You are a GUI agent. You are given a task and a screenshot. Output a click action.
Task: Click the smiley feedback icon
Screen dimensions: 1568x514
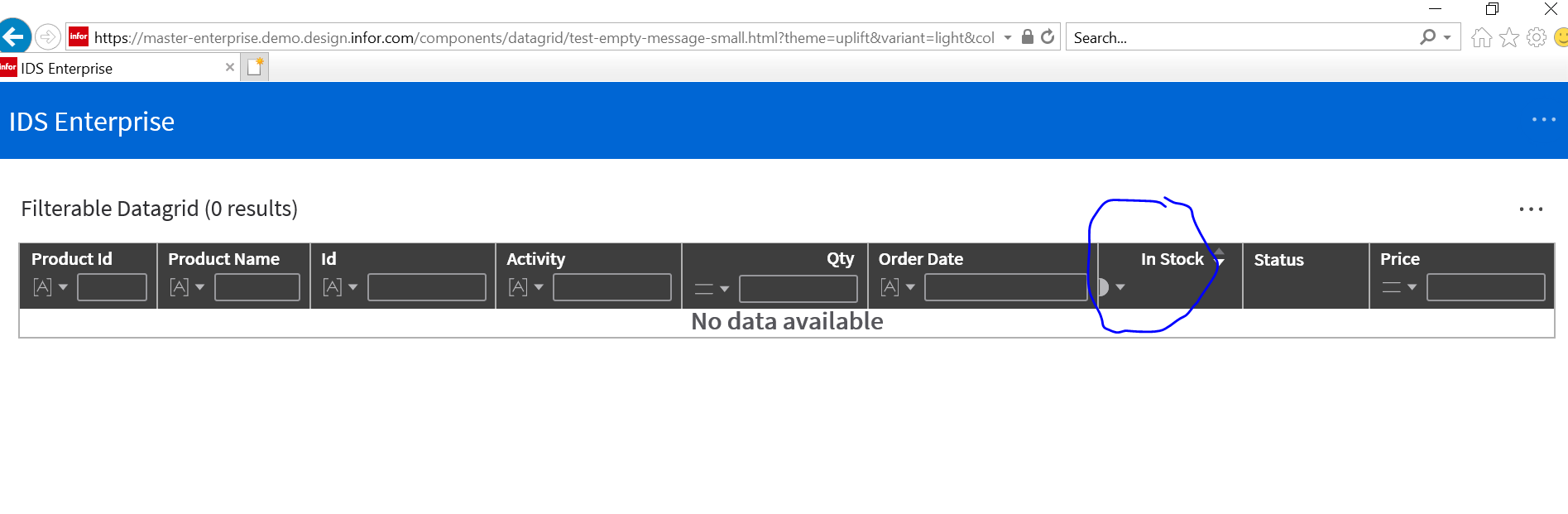click(x=1561, y=37)
